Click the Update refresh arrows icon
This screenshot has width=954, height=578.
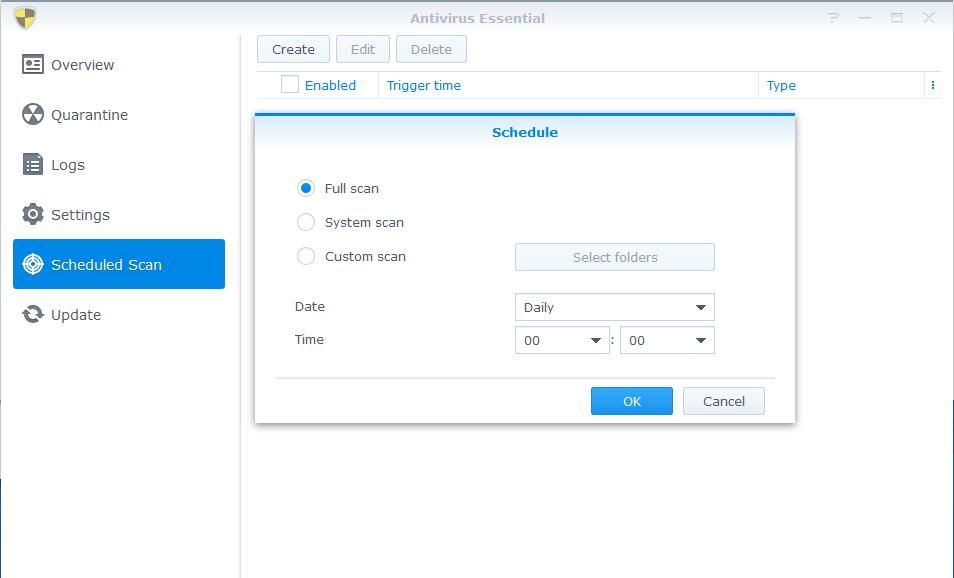tap(33, 315)
